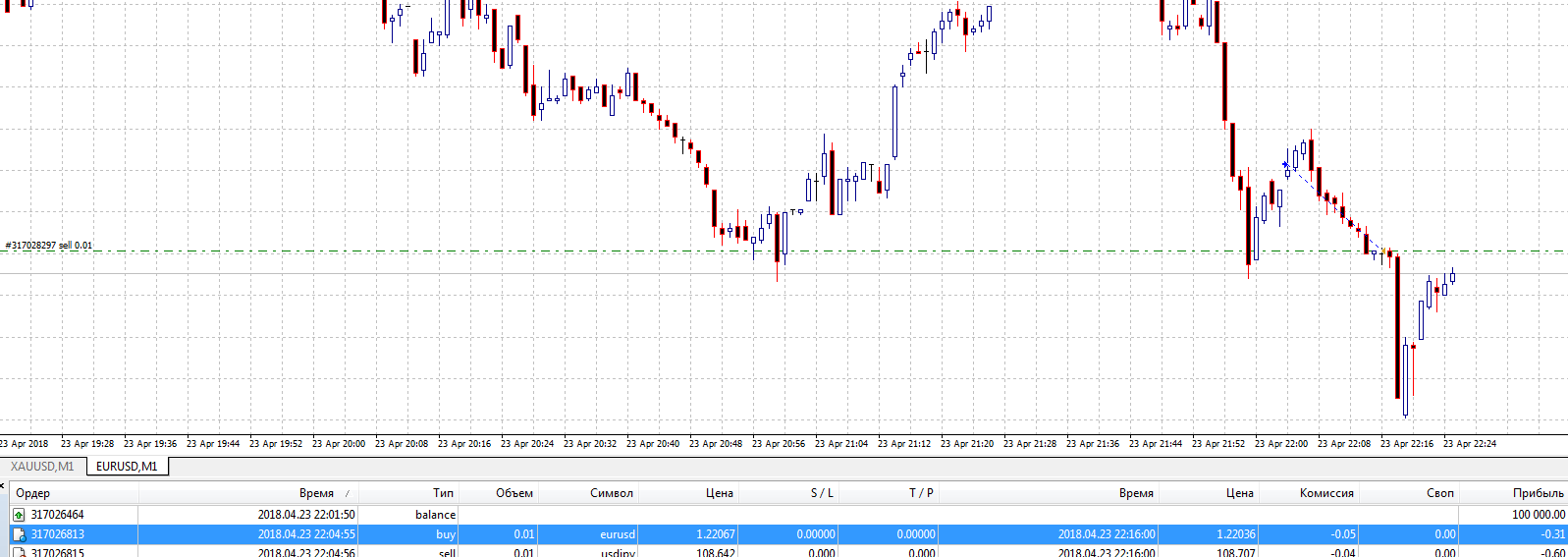Click the T / P column header
The image size is (1568, 557).
click(921, 493)
